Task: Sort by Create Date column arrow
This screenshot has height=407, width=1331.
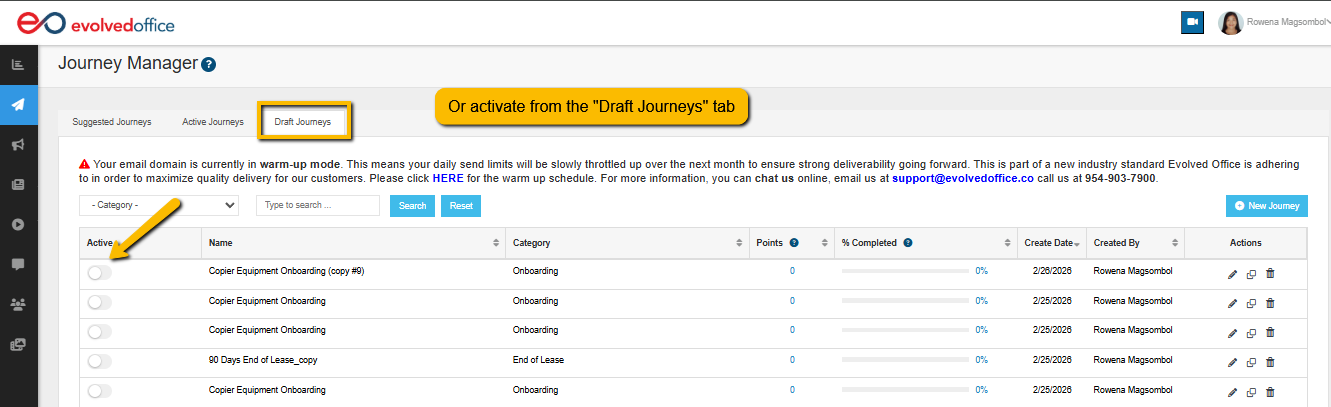Action: click(1077, 244)
